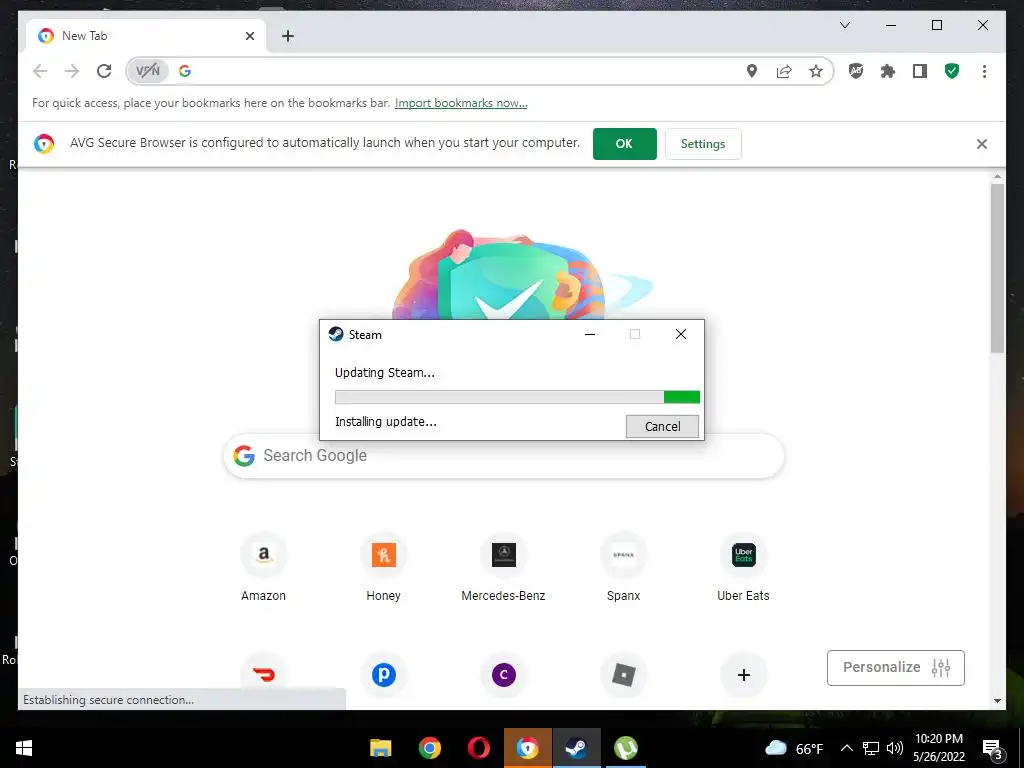Screen dimensions: 1024x768
Task: Open the notification center icon
Action: 993,749
